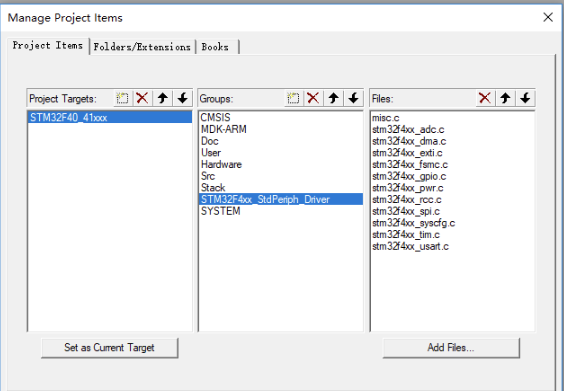
Task: Close the Manage Project Items dialog
Action: [x=548, y=17]
